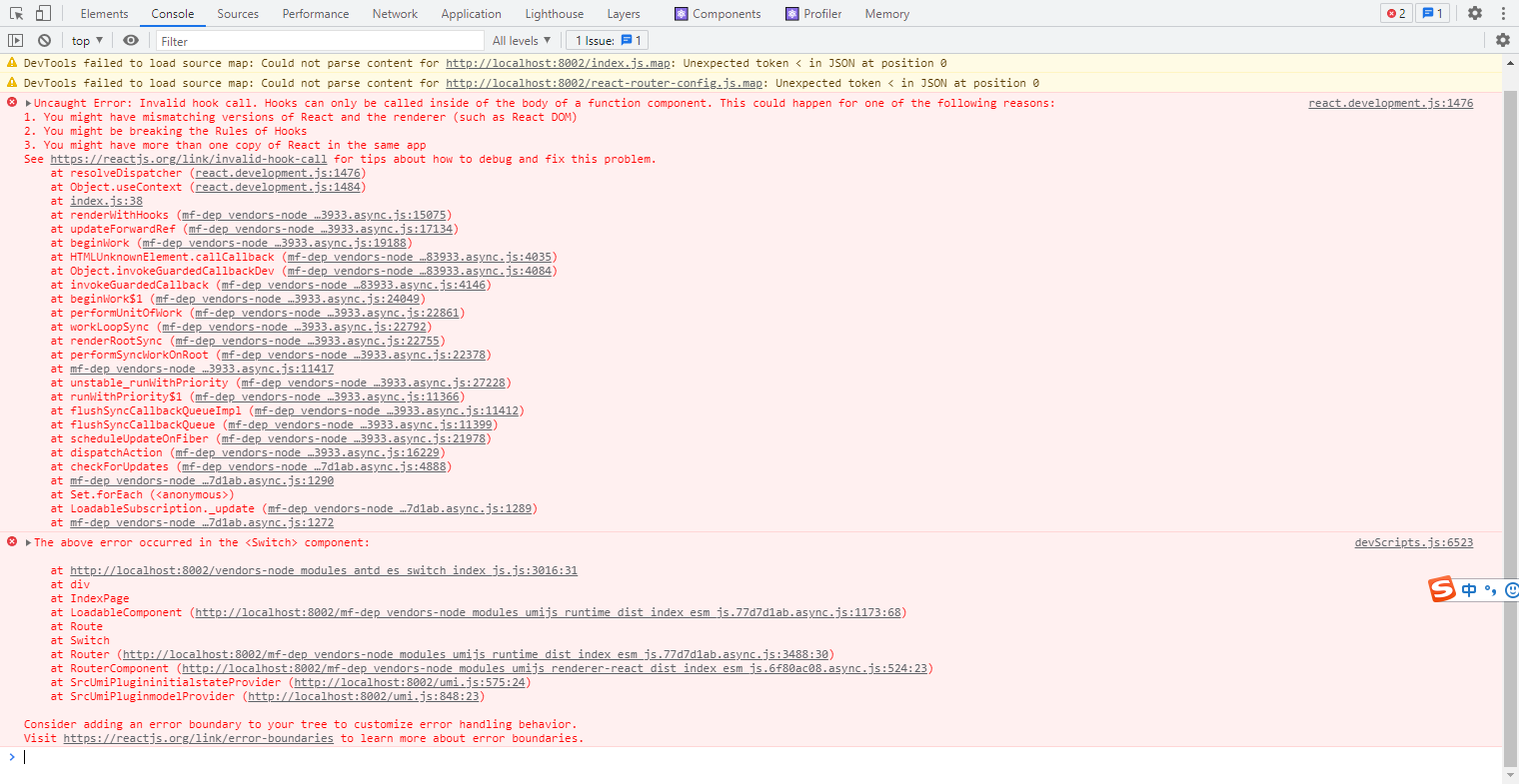Select the inspect element tool
Viewport: 1519px width, 784px height.
point(16,13)
